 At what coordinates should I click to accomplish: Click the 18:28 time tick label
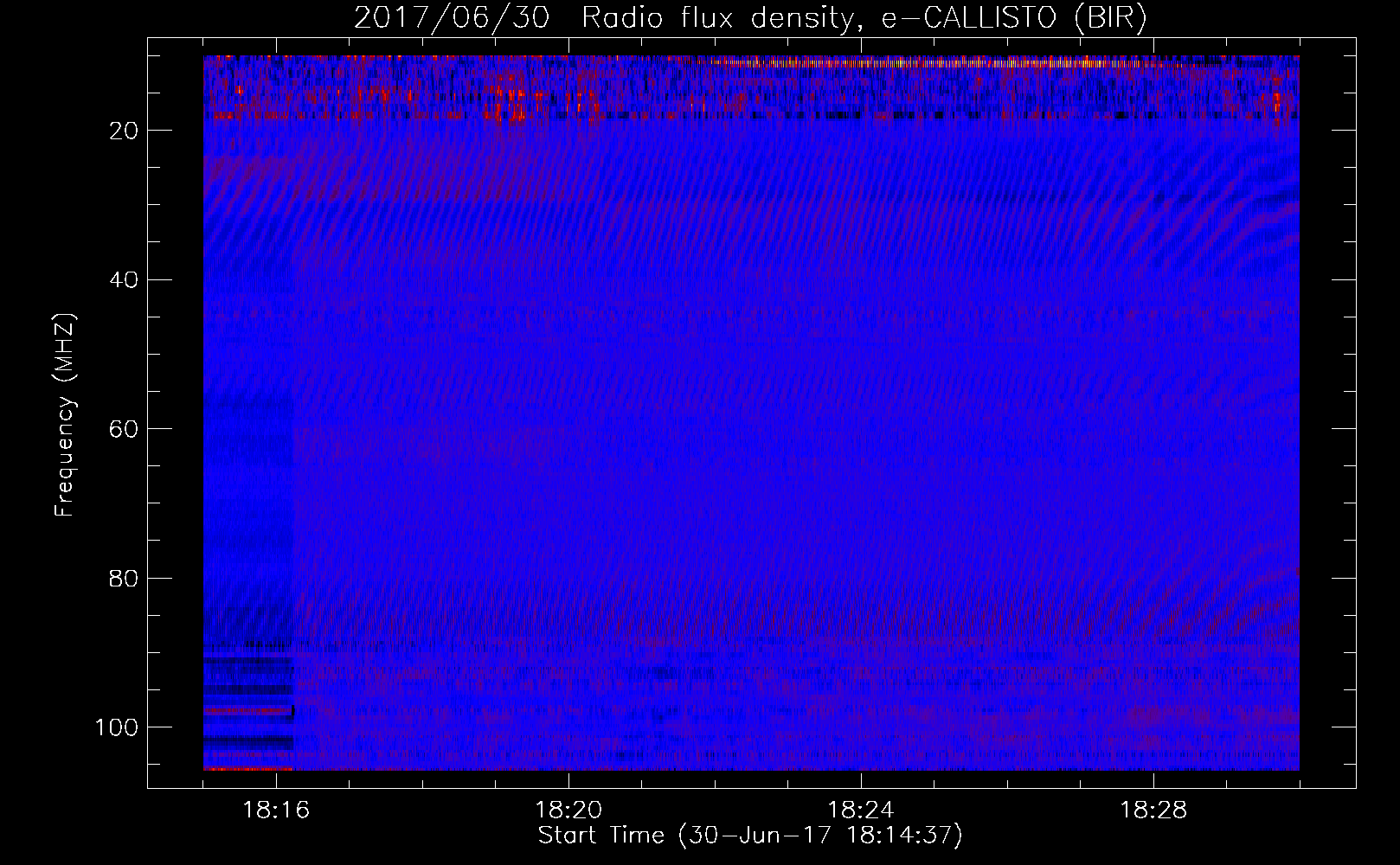[x=1153, y=811]
